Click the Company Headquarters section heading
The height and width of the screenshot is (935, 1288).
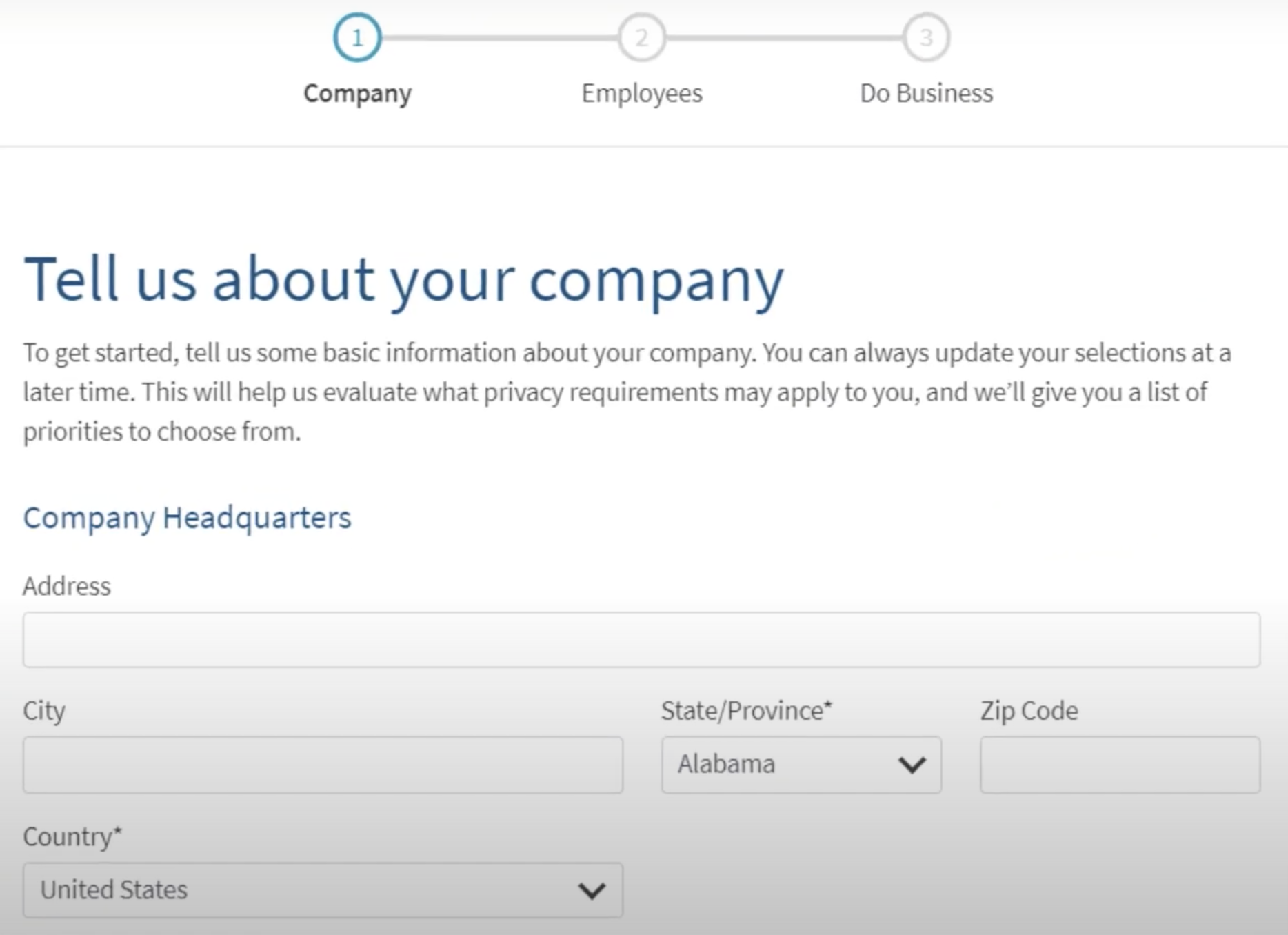(x=187, y=518)
